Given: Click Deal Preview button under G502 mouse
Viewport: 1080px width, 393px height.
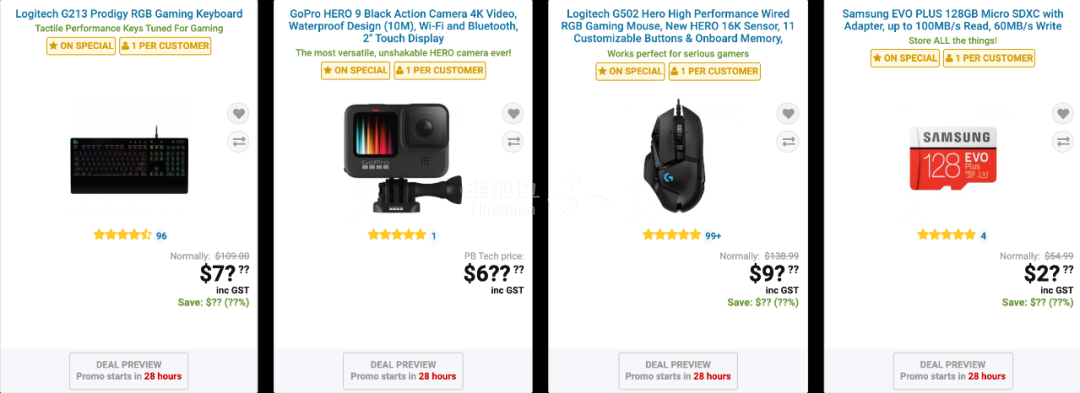Looking at the screenshot, I should point(678,370).
